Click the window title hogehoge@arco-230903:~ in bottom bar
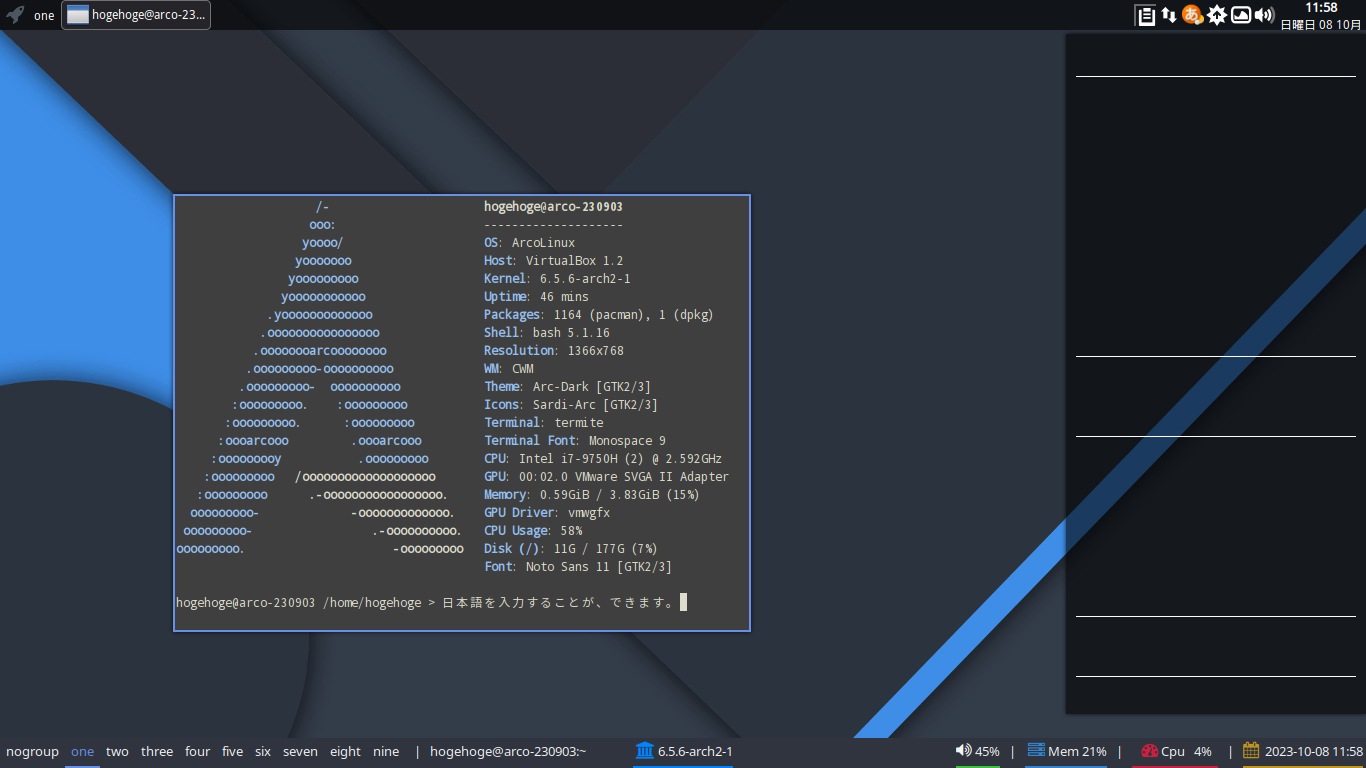The height and width of the screenshot is (768, 1366). (508, 751)
